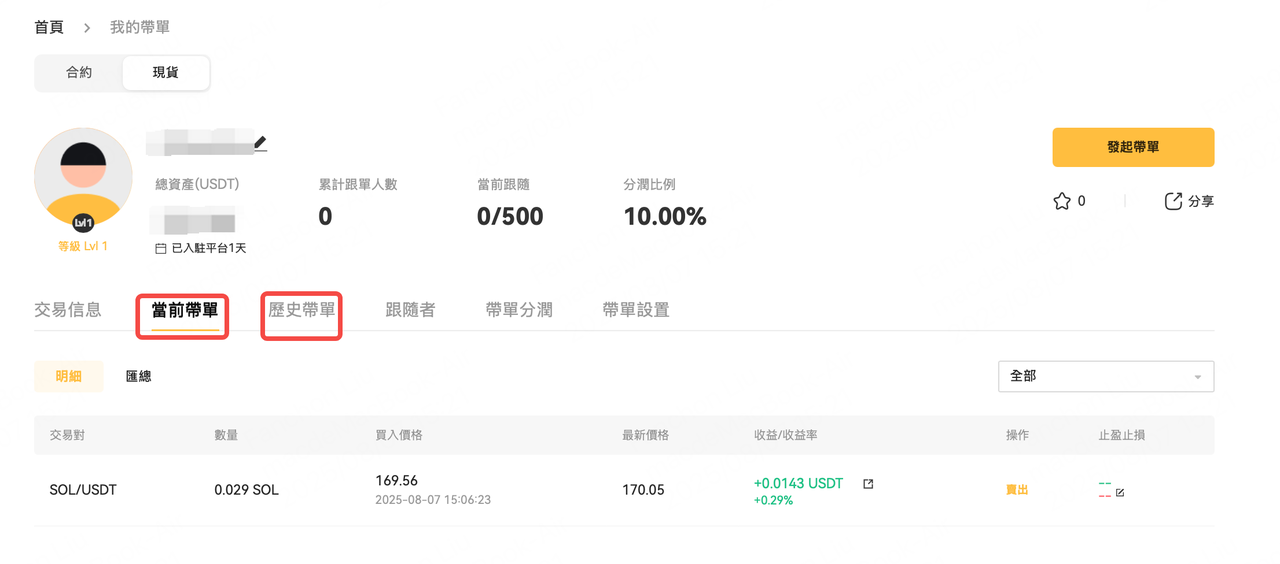Click the 發起帶單 button
This screenshot has width=1280, height=564.
(1133, 147)
